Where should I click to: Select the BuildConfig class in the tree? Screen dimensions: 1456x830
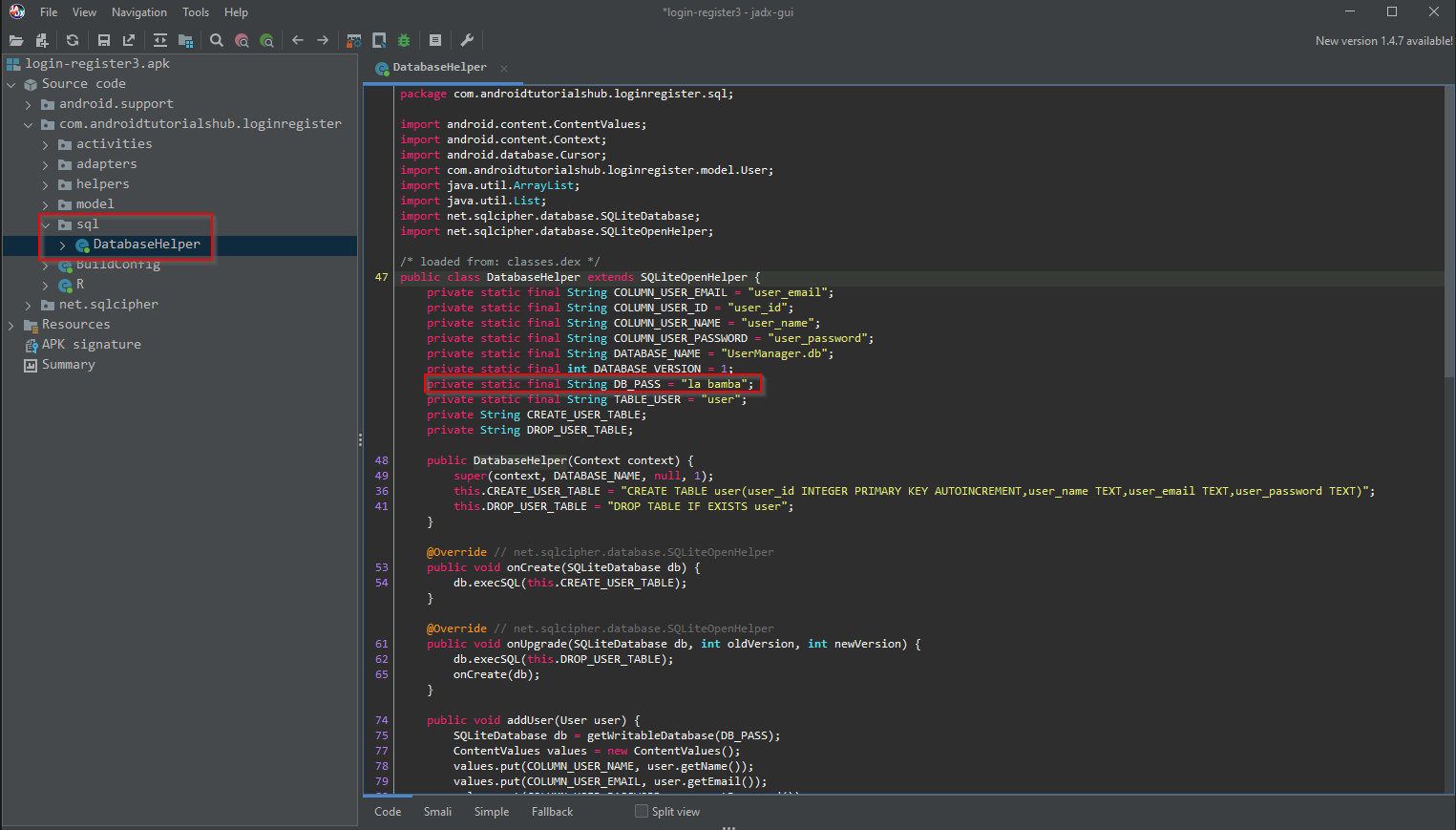tap(118, 265)
